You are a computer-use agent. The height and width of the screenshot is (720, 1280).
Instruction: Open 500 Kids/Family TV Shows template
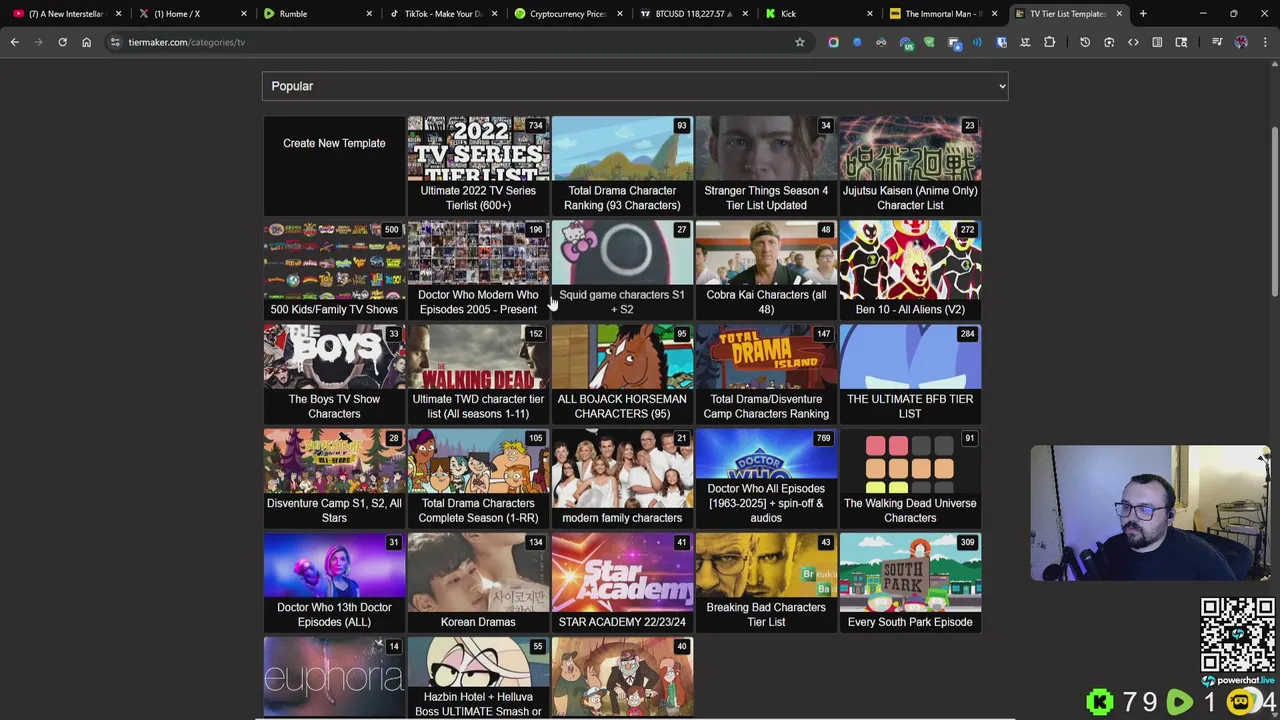[x=334, y=269]
